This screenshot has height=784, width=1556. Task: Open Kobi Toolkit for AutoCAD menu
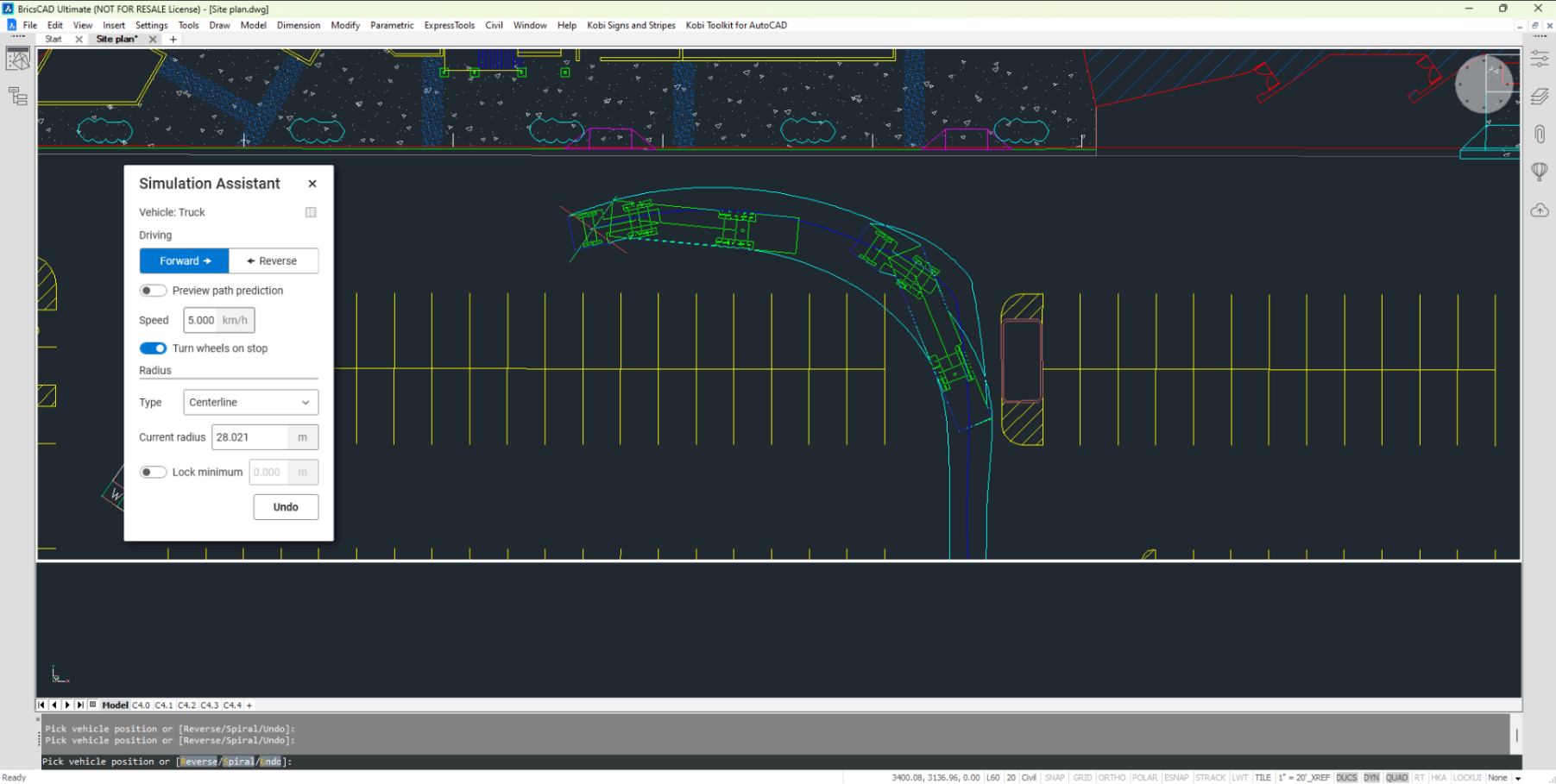click(736, 25)
